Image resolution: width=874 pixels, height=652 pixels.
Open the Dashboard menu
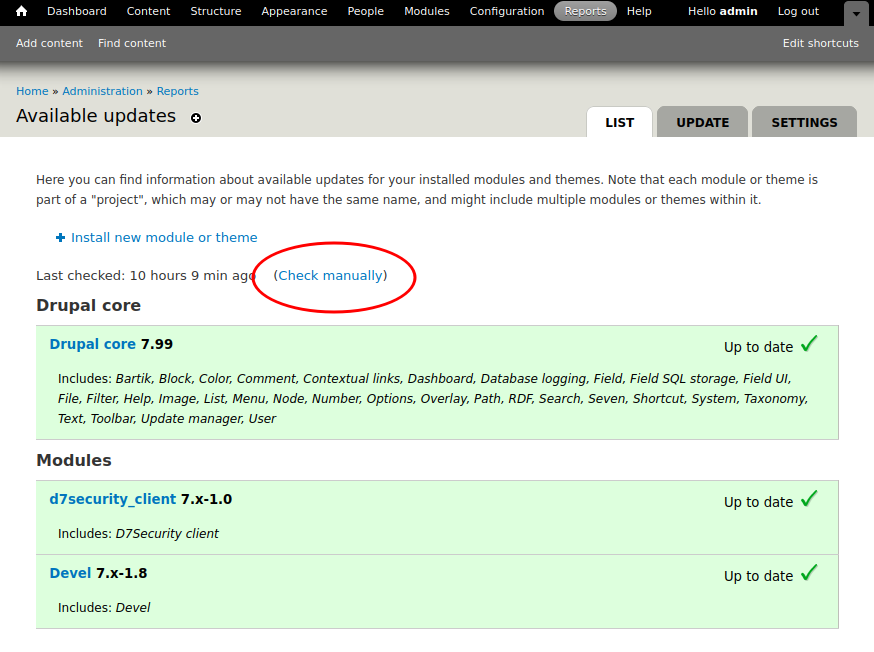tap(77, 11)
